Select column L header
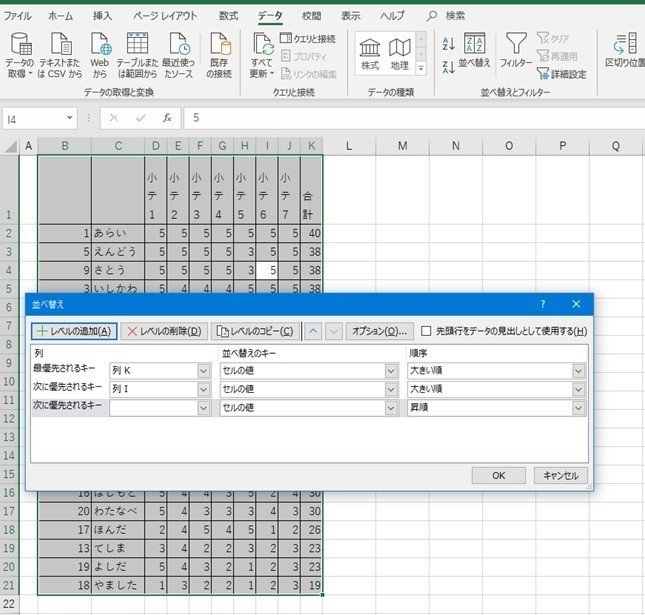 349,146
